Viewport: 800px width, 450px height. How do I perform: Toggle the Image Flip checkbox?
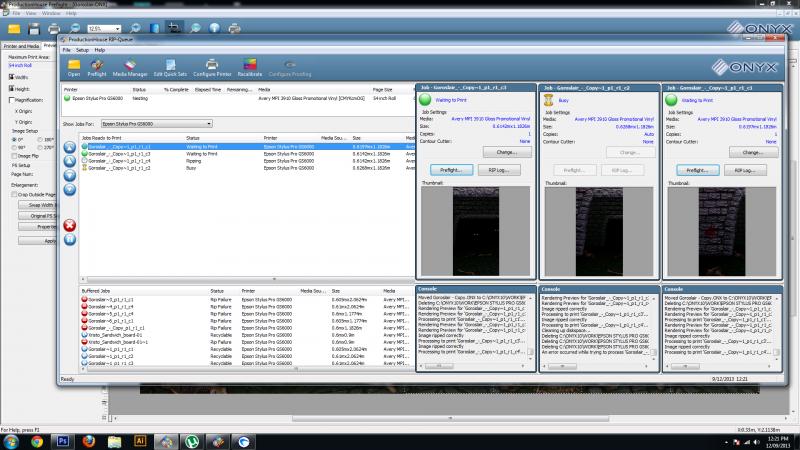(x=14, y=156)
